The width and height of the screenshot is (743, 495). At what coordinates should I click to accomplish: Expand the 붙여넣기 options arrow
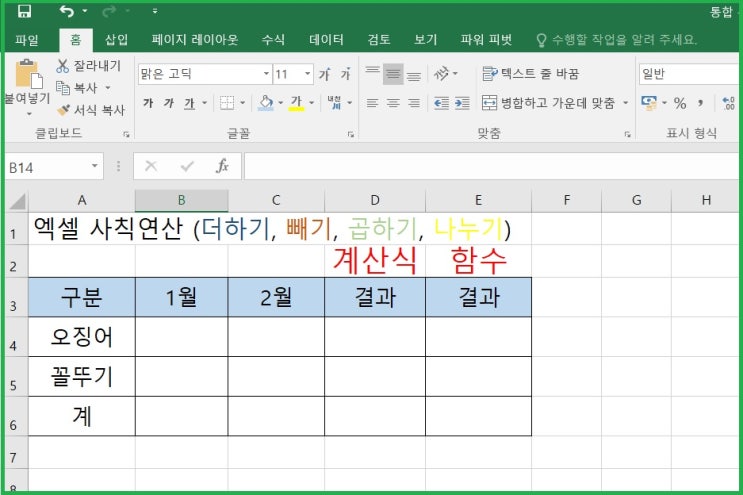[28, 114]
